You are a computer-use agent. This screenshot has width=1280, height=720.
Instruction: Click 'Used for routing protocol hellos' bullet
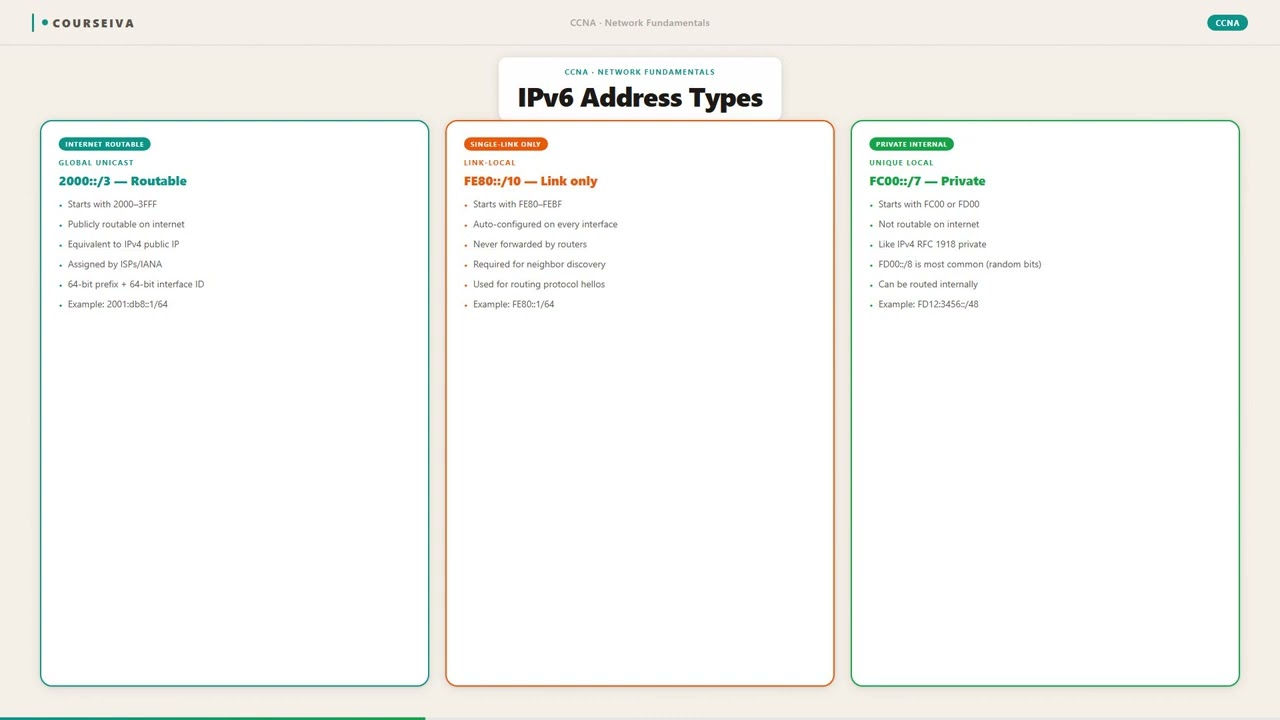pyautogui.click(x=539, y=284)
